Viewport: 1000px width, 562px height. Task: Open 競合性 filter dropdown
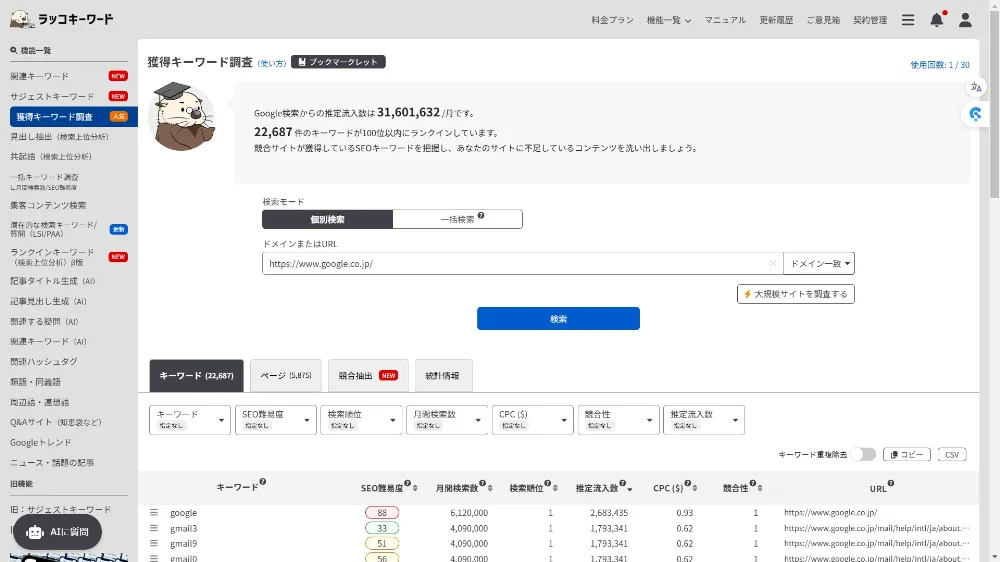(x=619, y=420)
